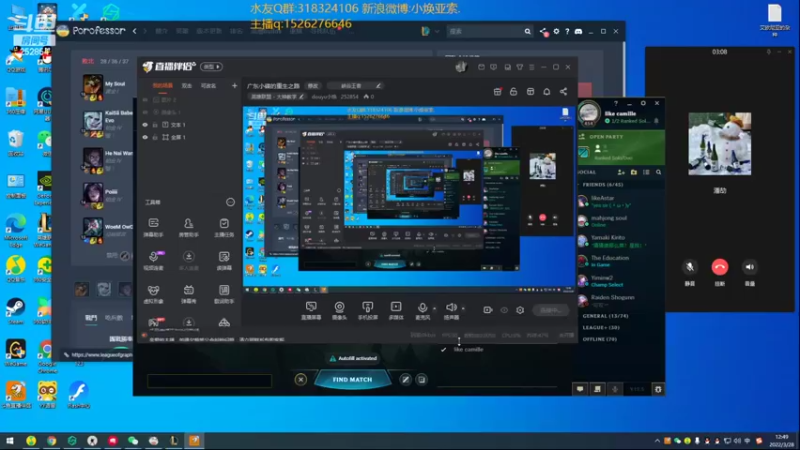Click the notification bell above the stream preview
The width and height of the screenshot is (800, 450).
click(546, 91)
